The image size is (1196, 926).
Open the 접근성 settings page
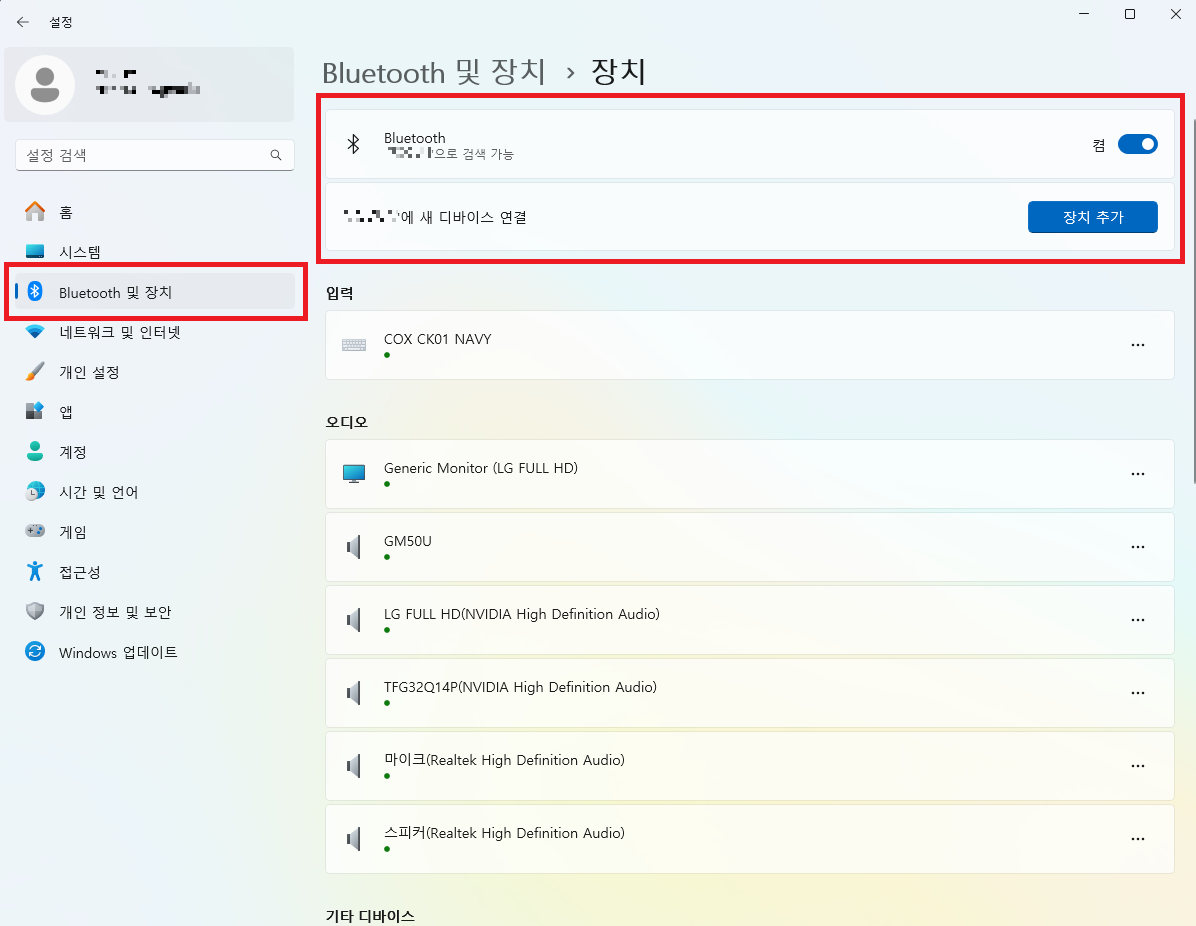(x=155, y=571)
